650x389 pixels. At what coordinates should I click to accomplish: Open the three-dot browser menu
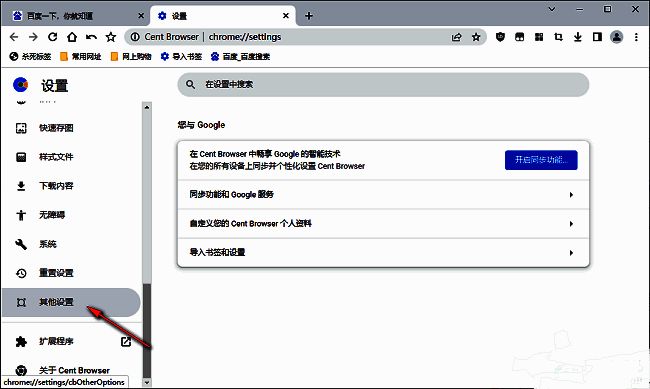(636, 37)
